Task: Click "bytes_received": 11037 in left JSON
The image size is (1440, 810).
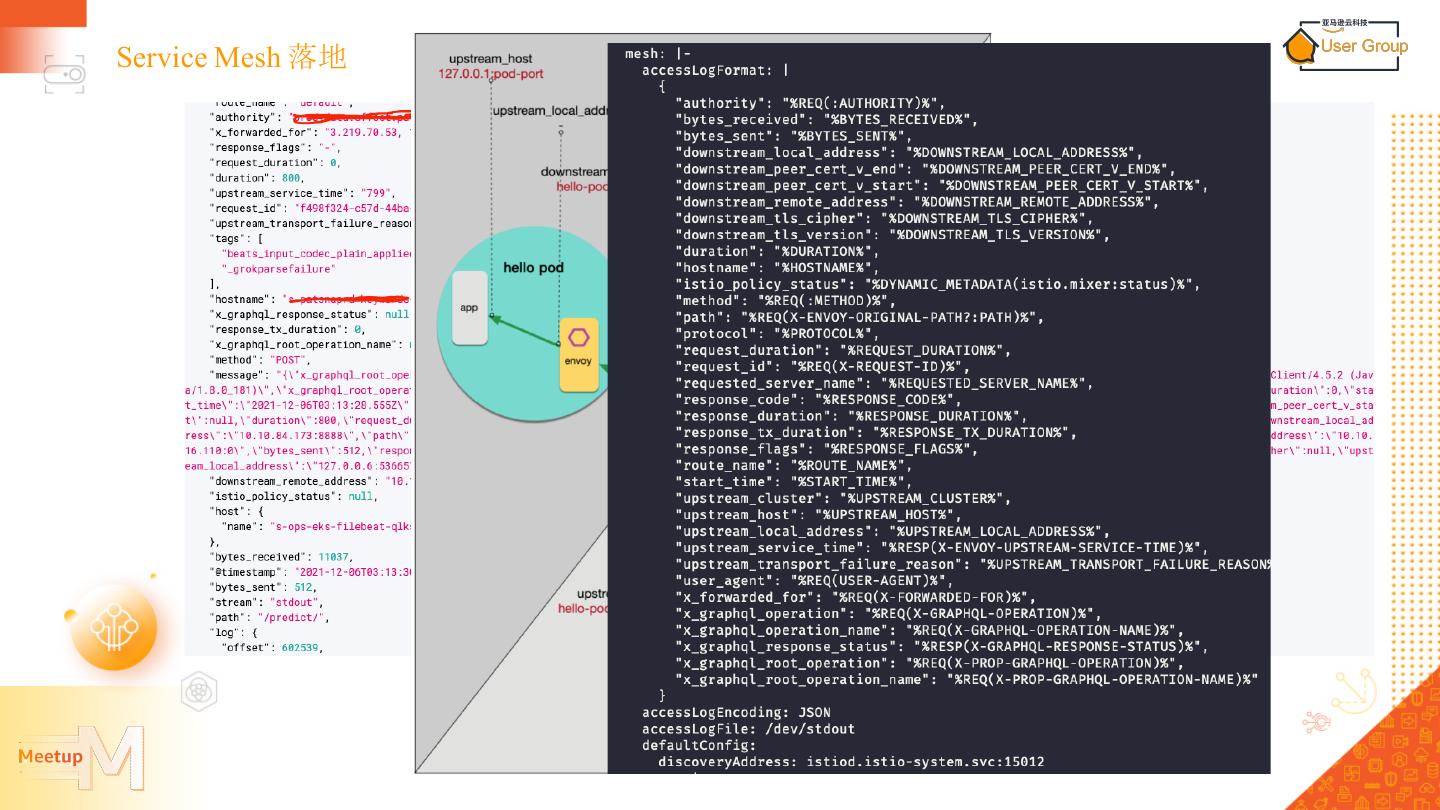Action: point(281,556)
